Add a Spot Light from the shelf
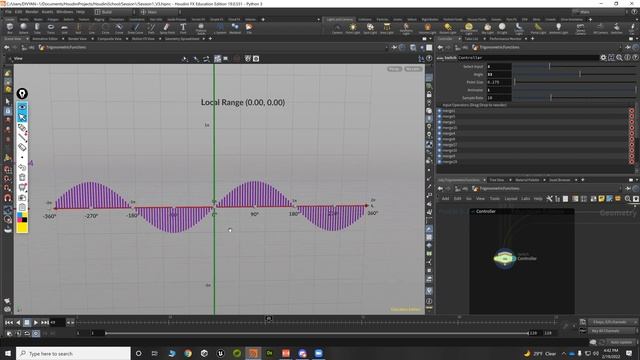 pyautogui.click(x=370, y=28)
